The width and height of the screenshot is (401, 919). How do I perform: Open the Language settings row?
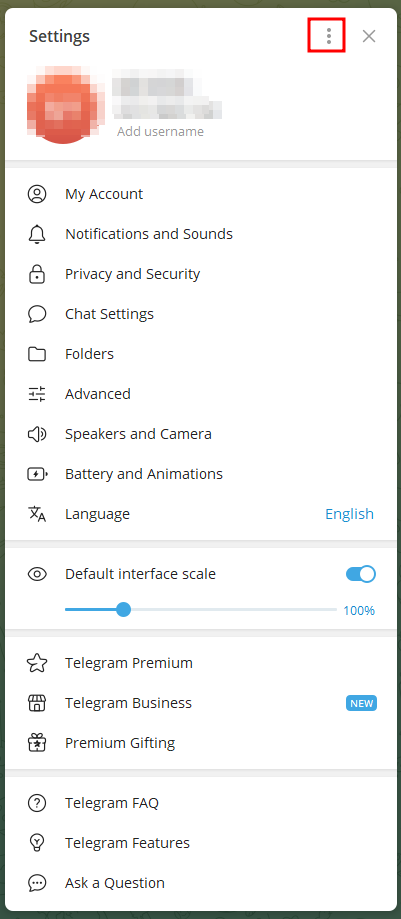click(x=200, y=514)
